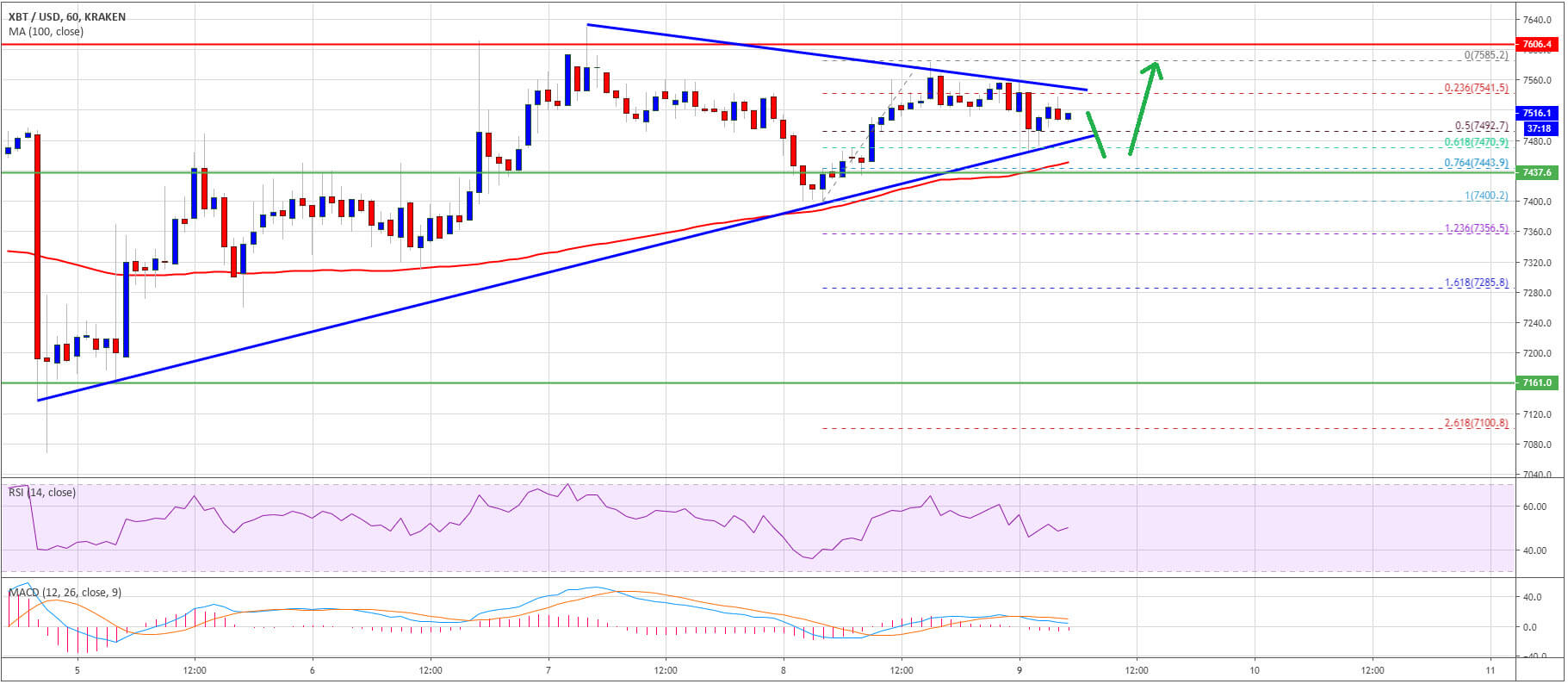Viewport: 1568px width, 684px height.
Task: Select the Fibonacci 0.5(7492.7) level label
Action: 1481,126
